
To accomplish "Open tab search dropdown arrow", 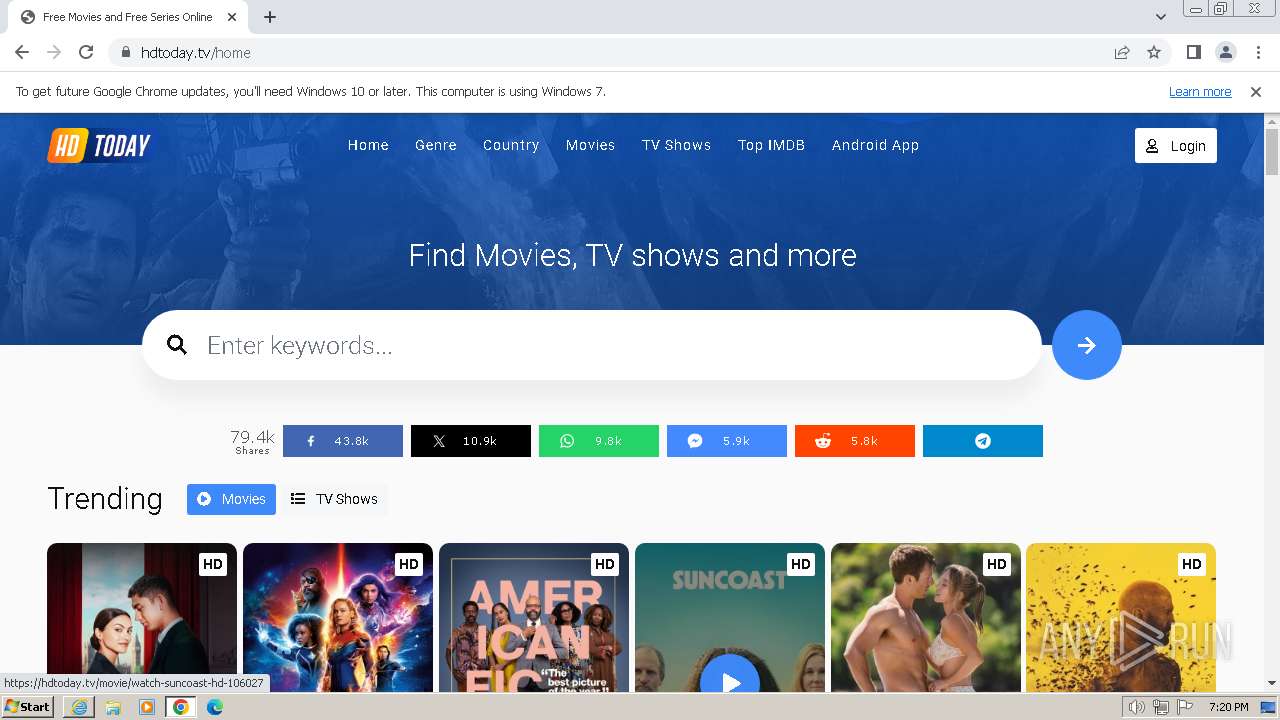I will coord(1160,17).
